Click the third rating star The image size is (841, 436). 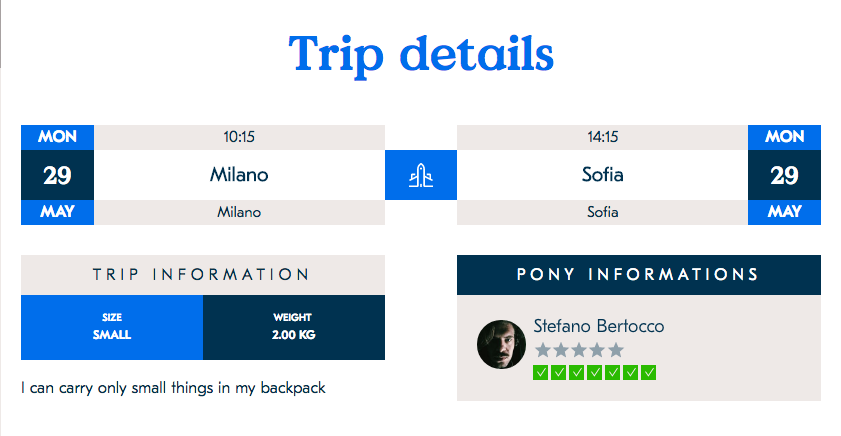click(x=579, y=350)
